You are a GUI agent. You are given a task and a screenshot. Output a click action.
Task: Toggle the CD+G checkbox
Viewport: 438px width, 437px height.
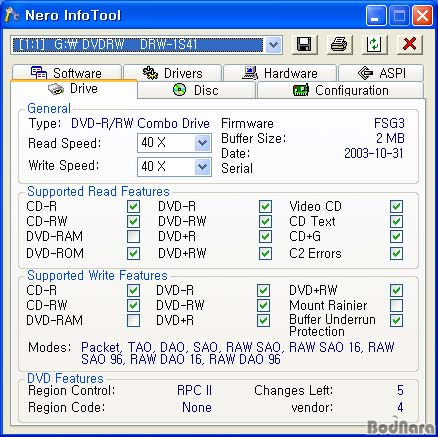click(396, 237)
